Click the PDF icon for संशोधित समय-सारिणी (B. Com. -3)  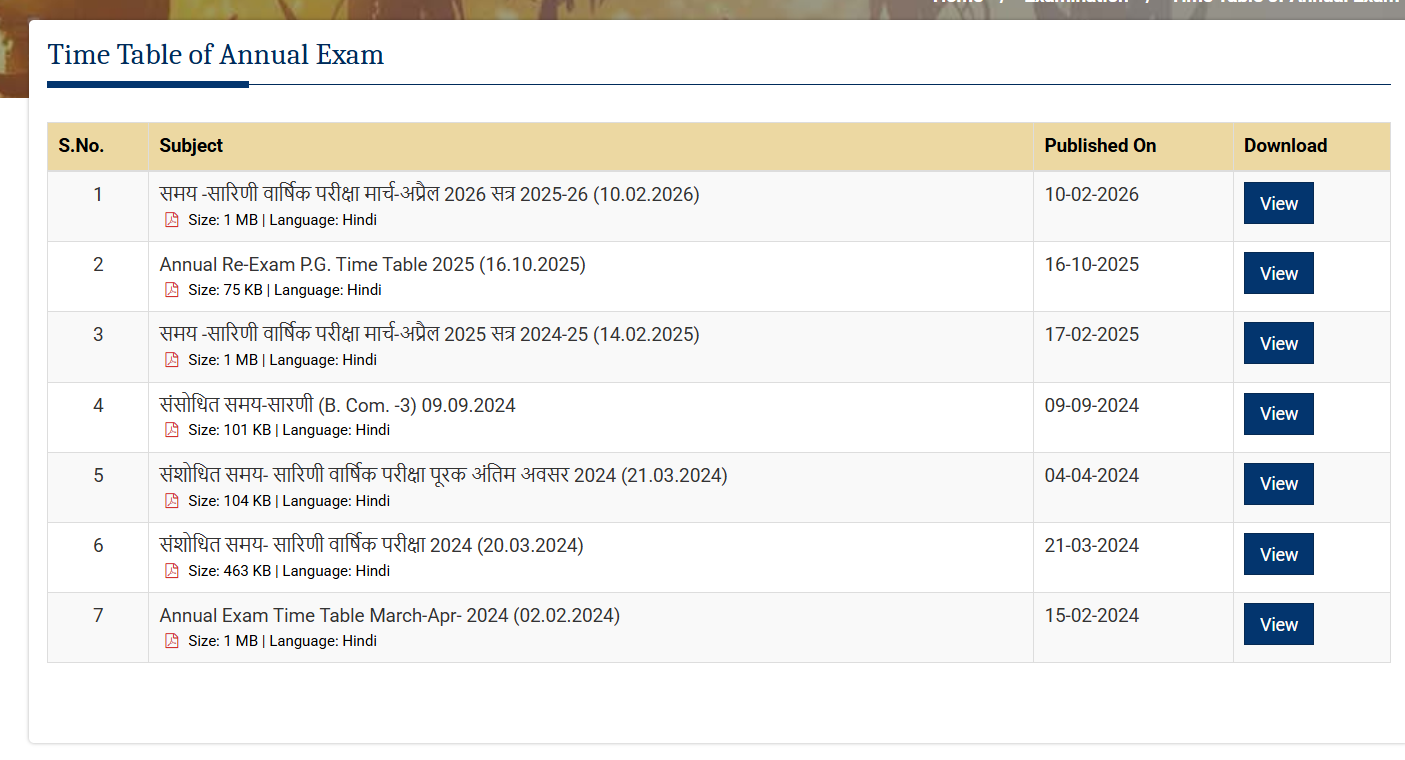[171, 429]
